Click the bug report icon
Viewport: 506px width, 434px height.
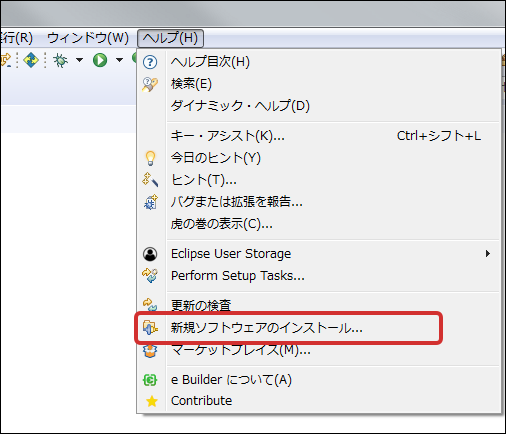coord(150,202)
